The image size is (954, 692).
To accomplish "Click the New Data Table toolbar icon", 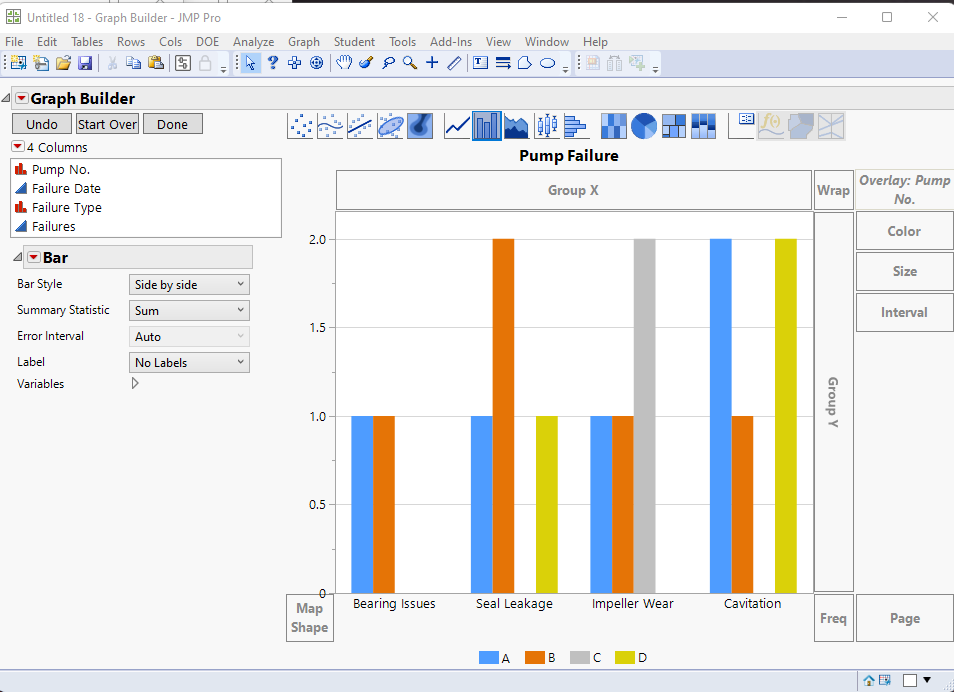I will tap(18, 63).
